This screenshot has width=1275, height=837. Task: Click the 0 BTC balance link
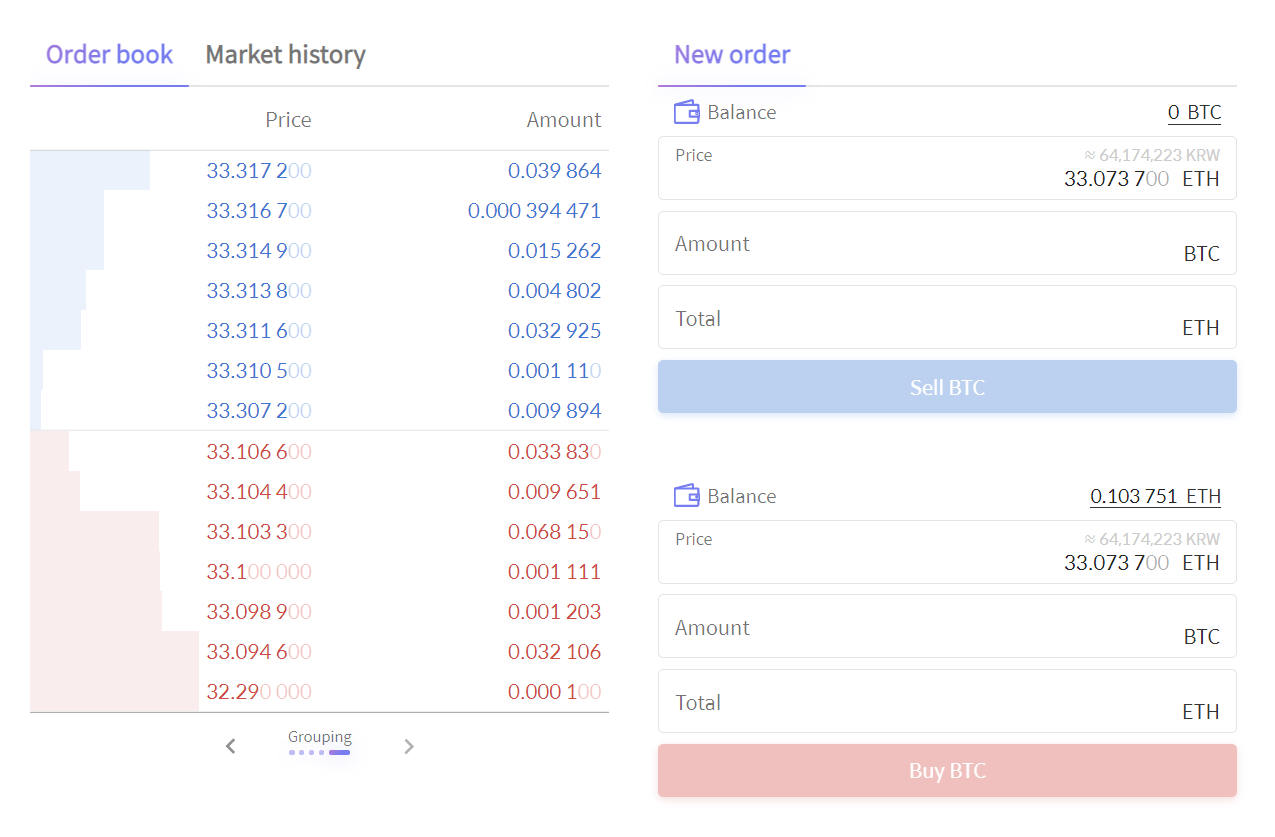click(1194, 112)
